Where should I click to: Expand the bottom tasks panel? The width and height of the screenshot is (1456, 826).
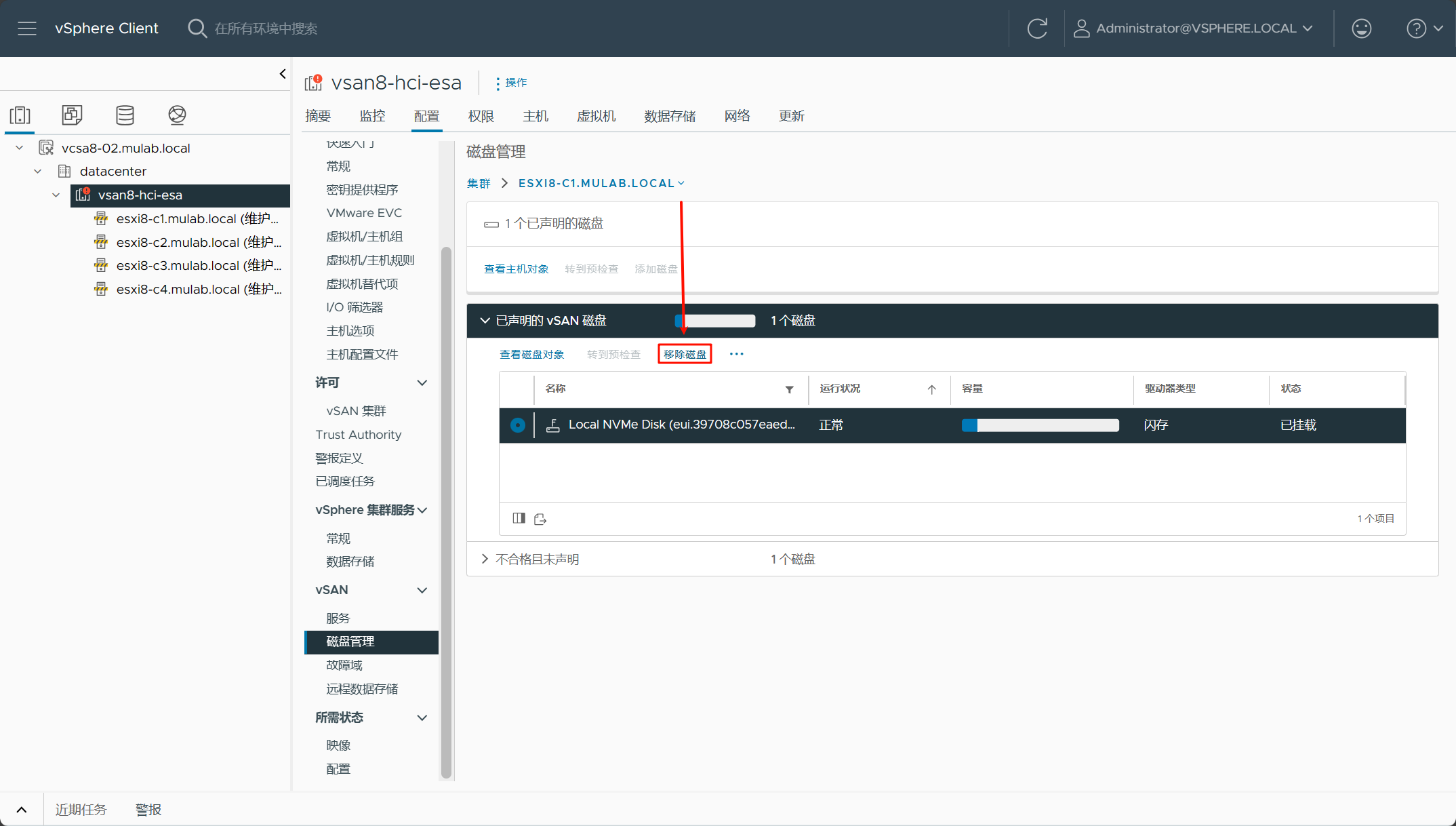pos(22,810)
